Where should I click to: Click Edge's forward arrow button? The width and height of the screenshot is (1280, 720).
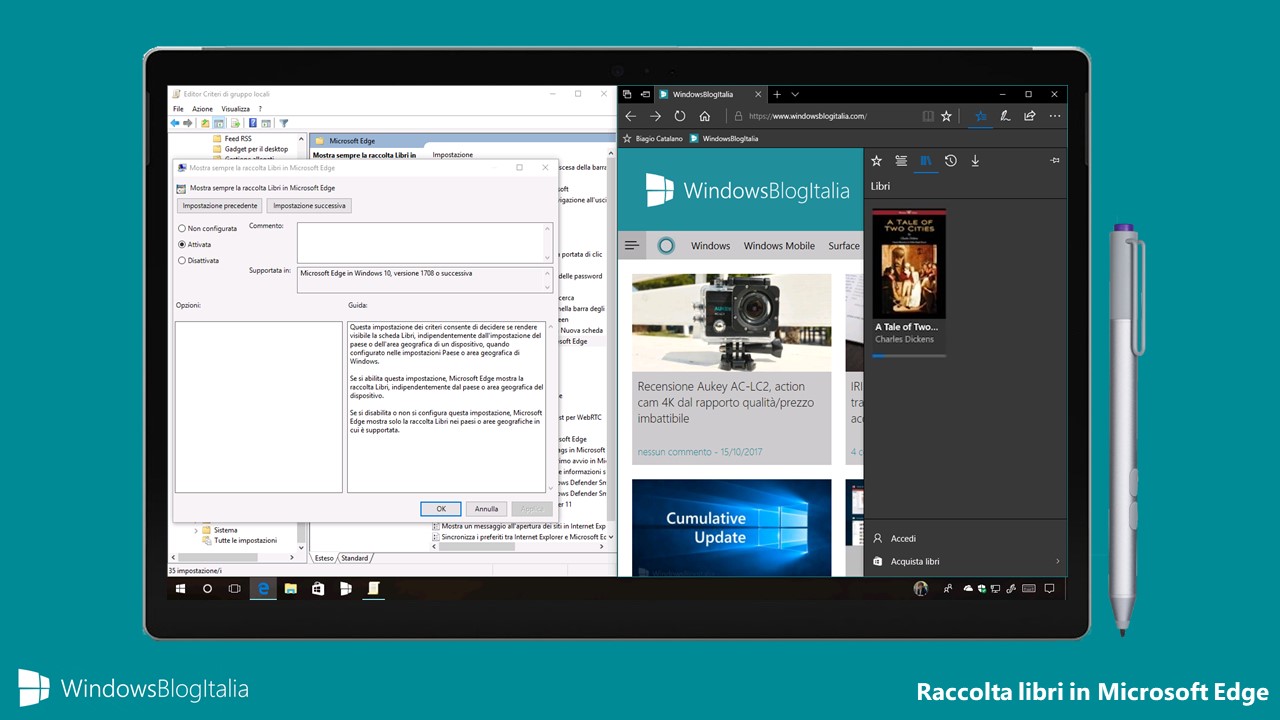655,116
